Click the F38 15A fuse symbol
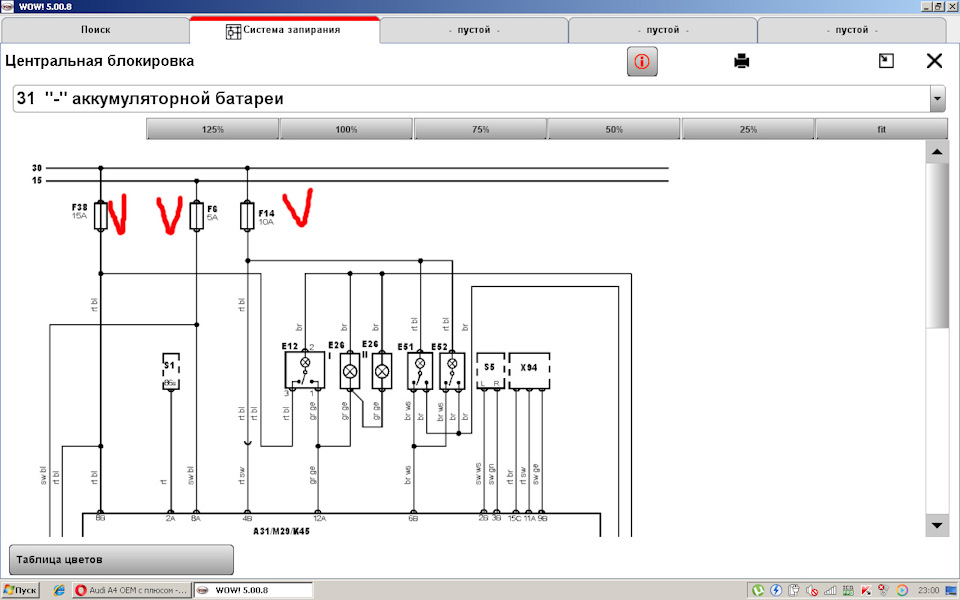 (x=101, y=214)
